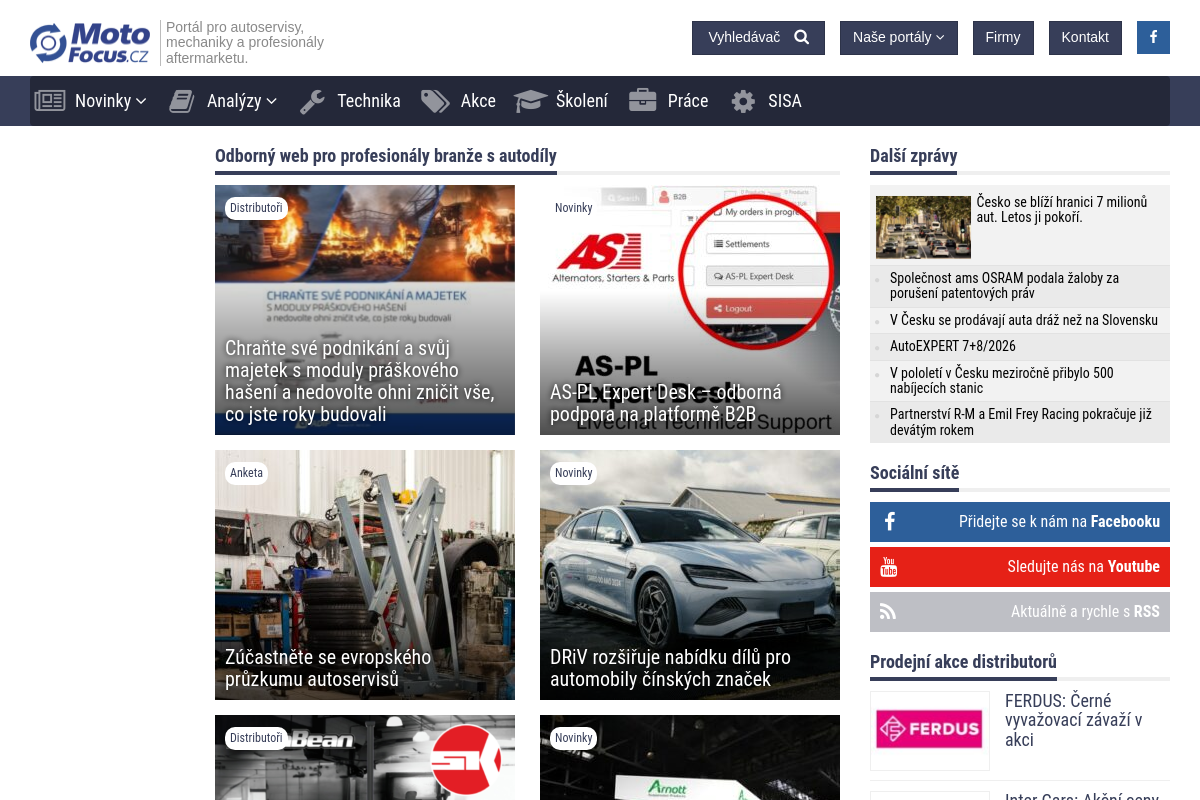This screenshot has height=800, width=1200.
Task: Click the RSS feed icon in the grey banner
Action: [888, 611]
